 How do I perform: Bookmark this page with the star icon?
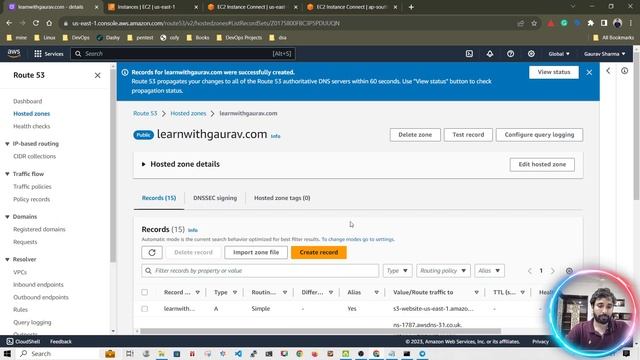534,23
